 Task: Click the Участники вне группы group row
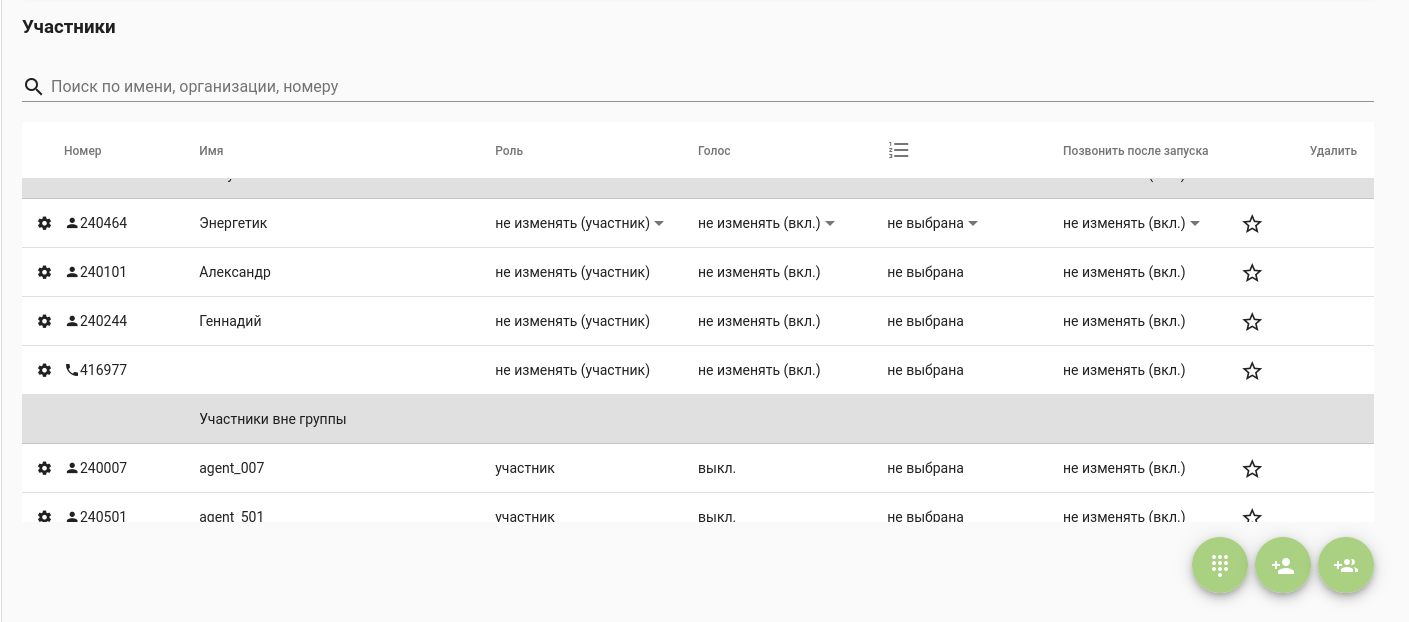click(x=273, y=419)
